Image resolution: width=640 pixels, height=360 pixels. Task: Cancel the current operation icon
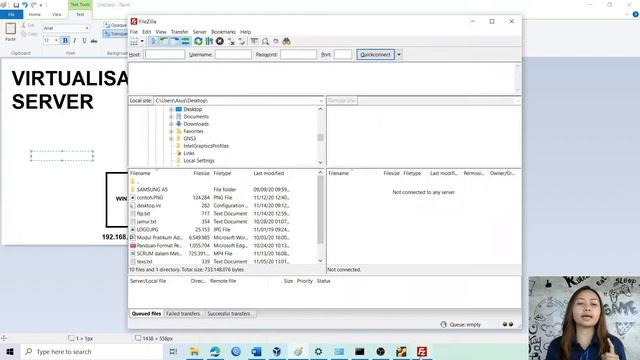(x=220, y=41)
